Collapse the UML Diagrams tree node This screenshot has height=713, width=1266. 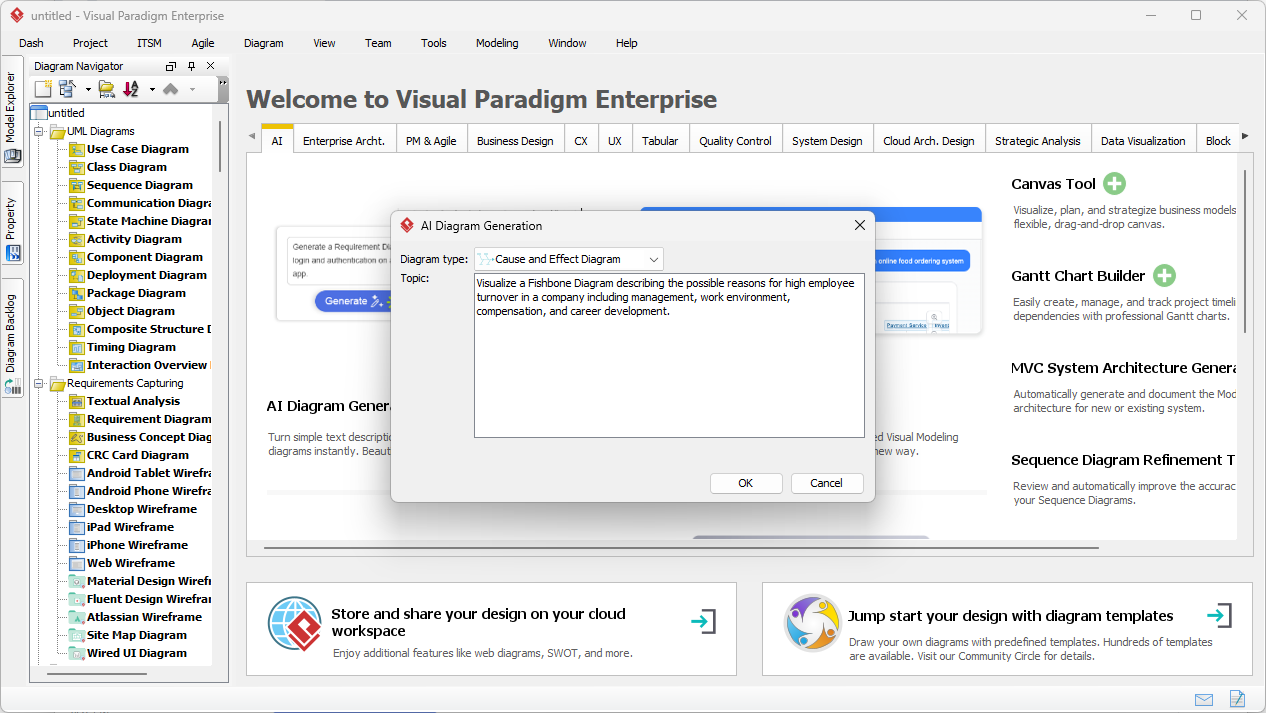(x=38, y=130)
